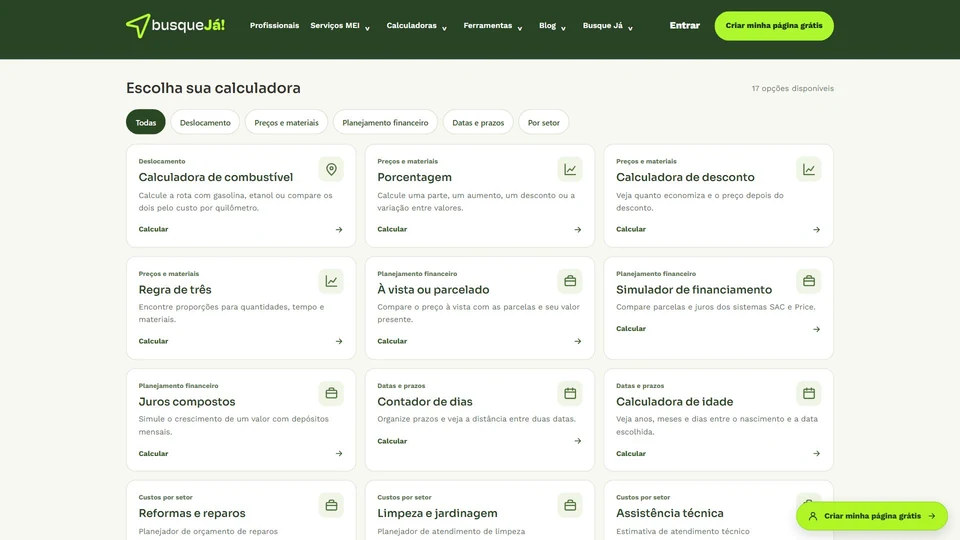Click the person icon on the floating Criar minha página button

[x=812, y=516]
